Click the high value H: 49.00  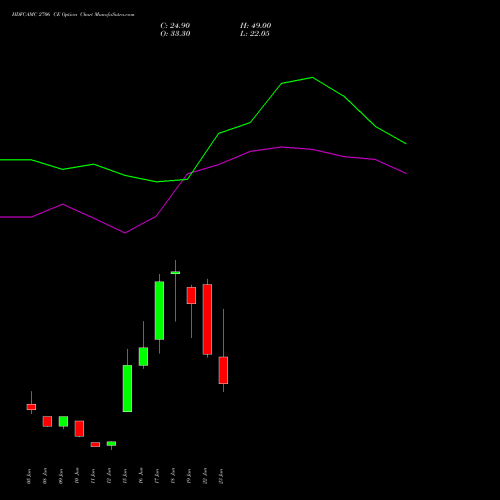coord(255,26)
